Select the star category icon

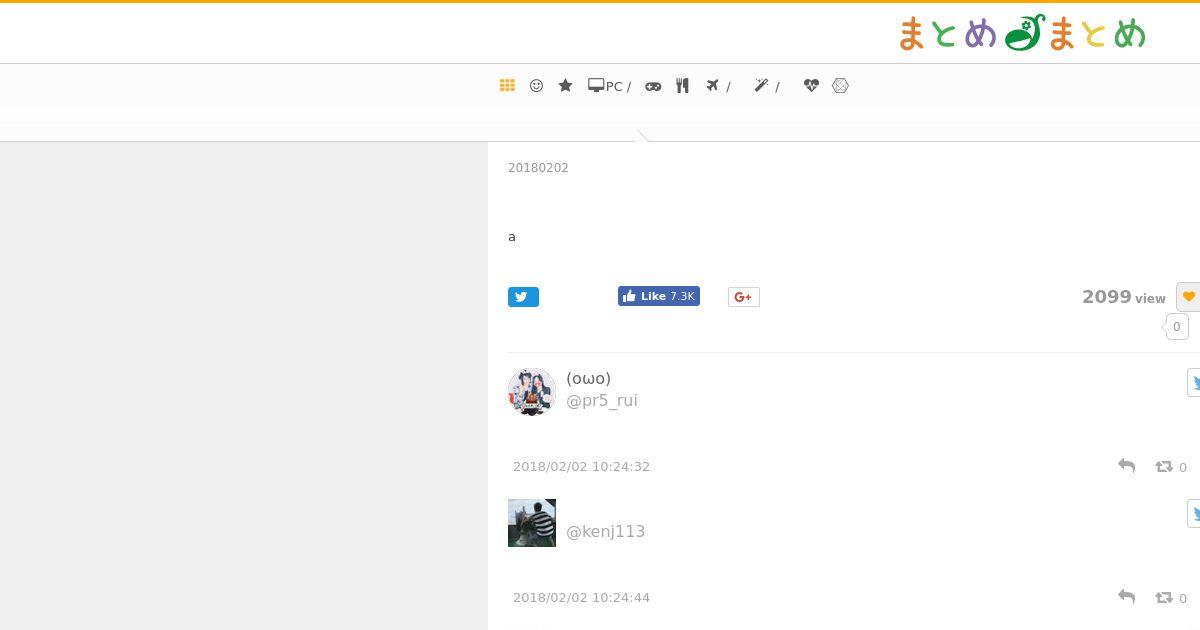[x=565, y=86]
